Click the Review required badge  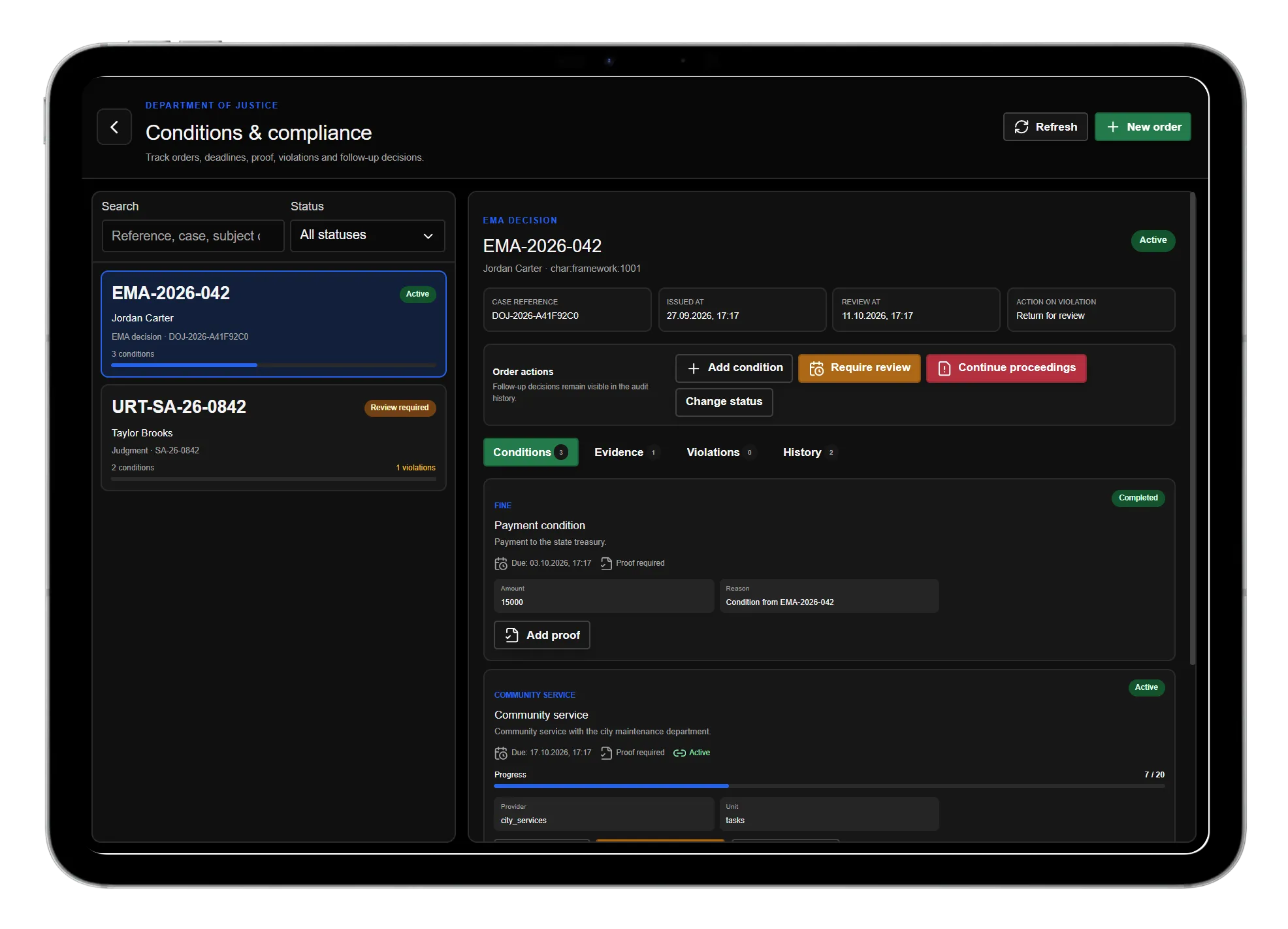click(x=400, y=408)
